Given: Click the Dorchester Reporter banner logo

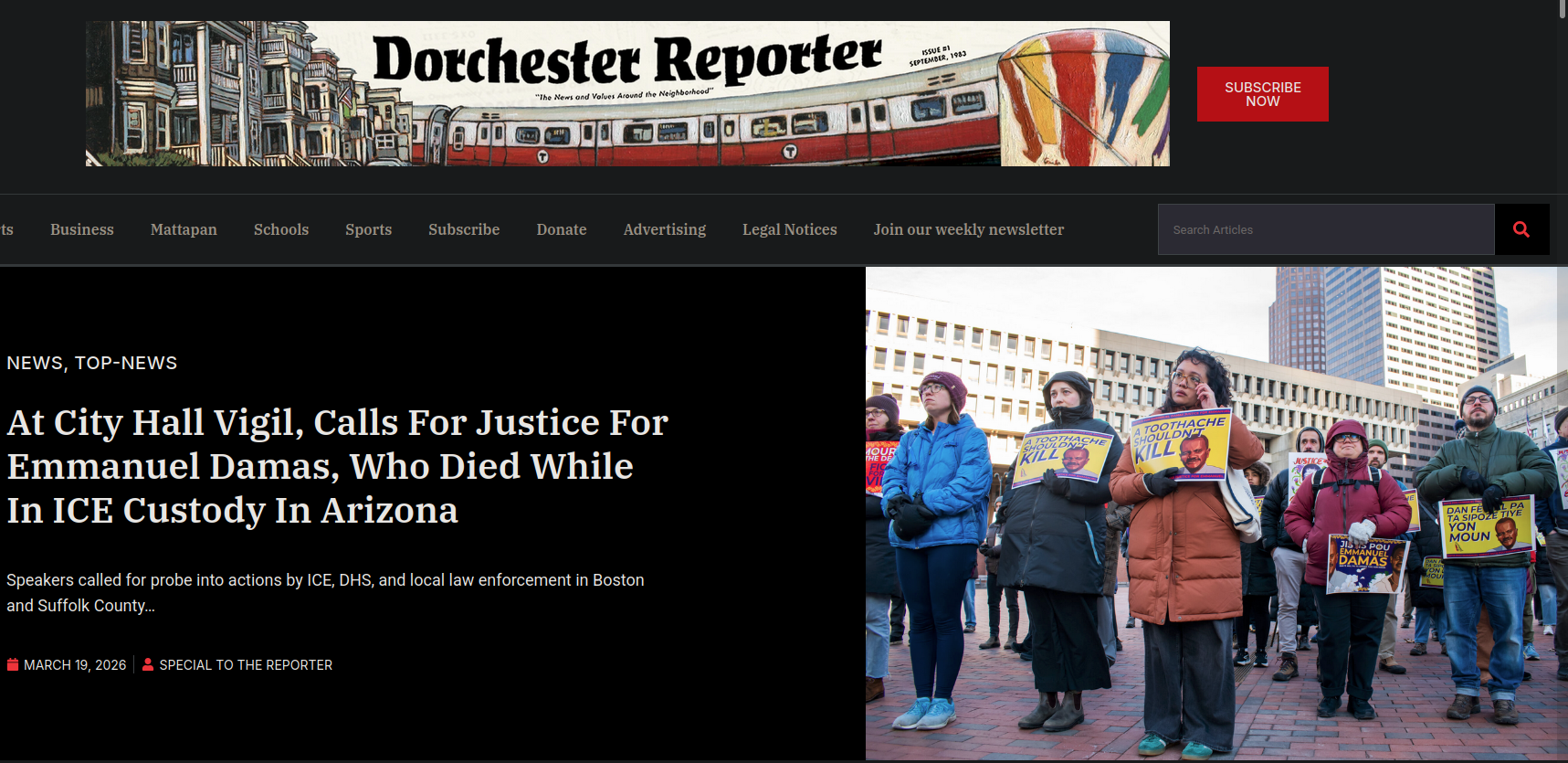Looking at the screenshot, I should [x=627, y=93].
